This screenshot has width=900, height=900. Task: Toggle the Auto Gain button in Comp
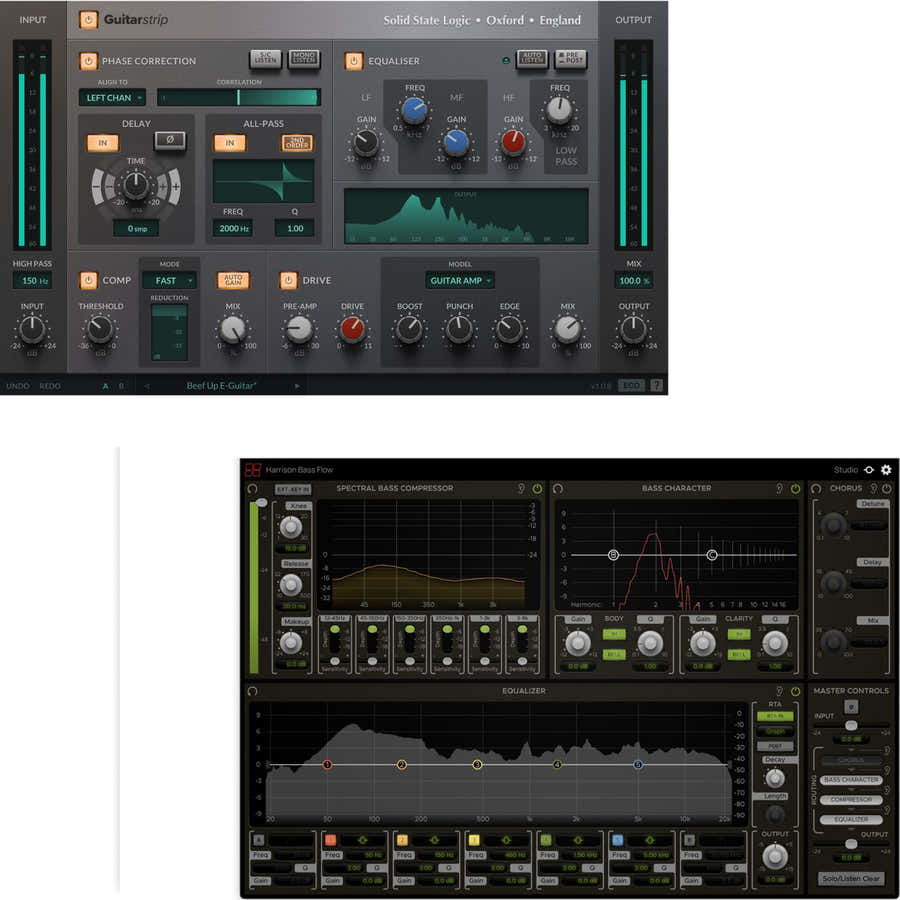[233, 280]
